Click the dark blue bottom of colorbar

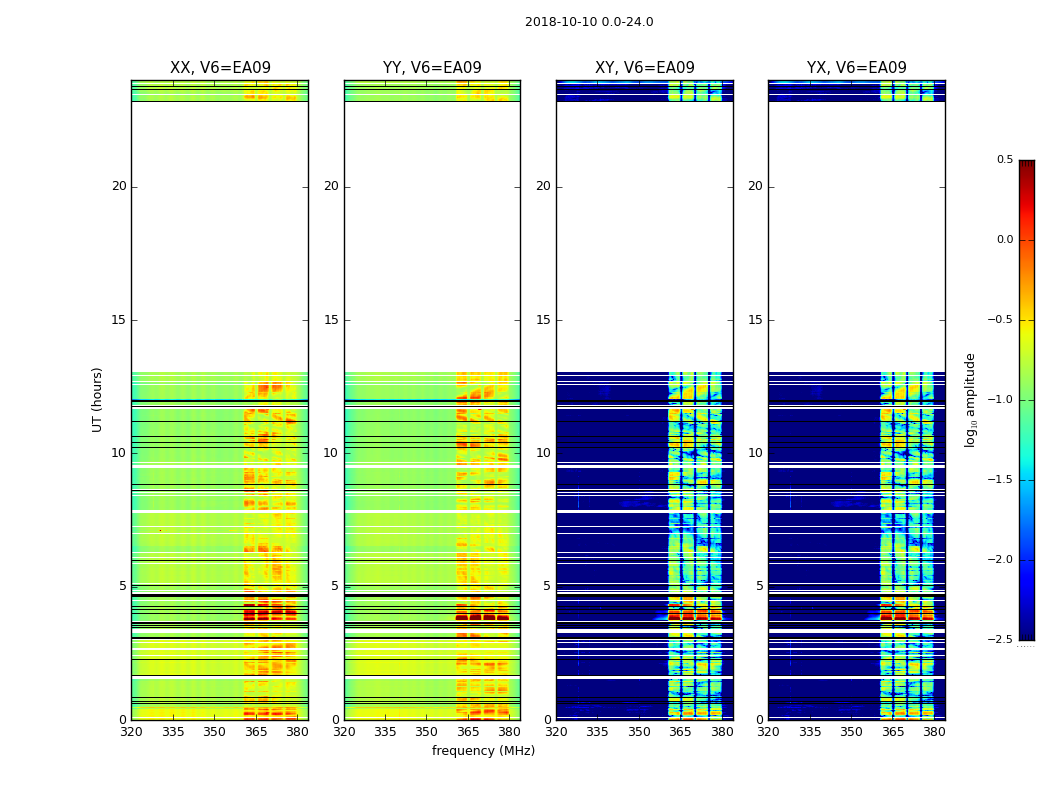(1027, 634)
